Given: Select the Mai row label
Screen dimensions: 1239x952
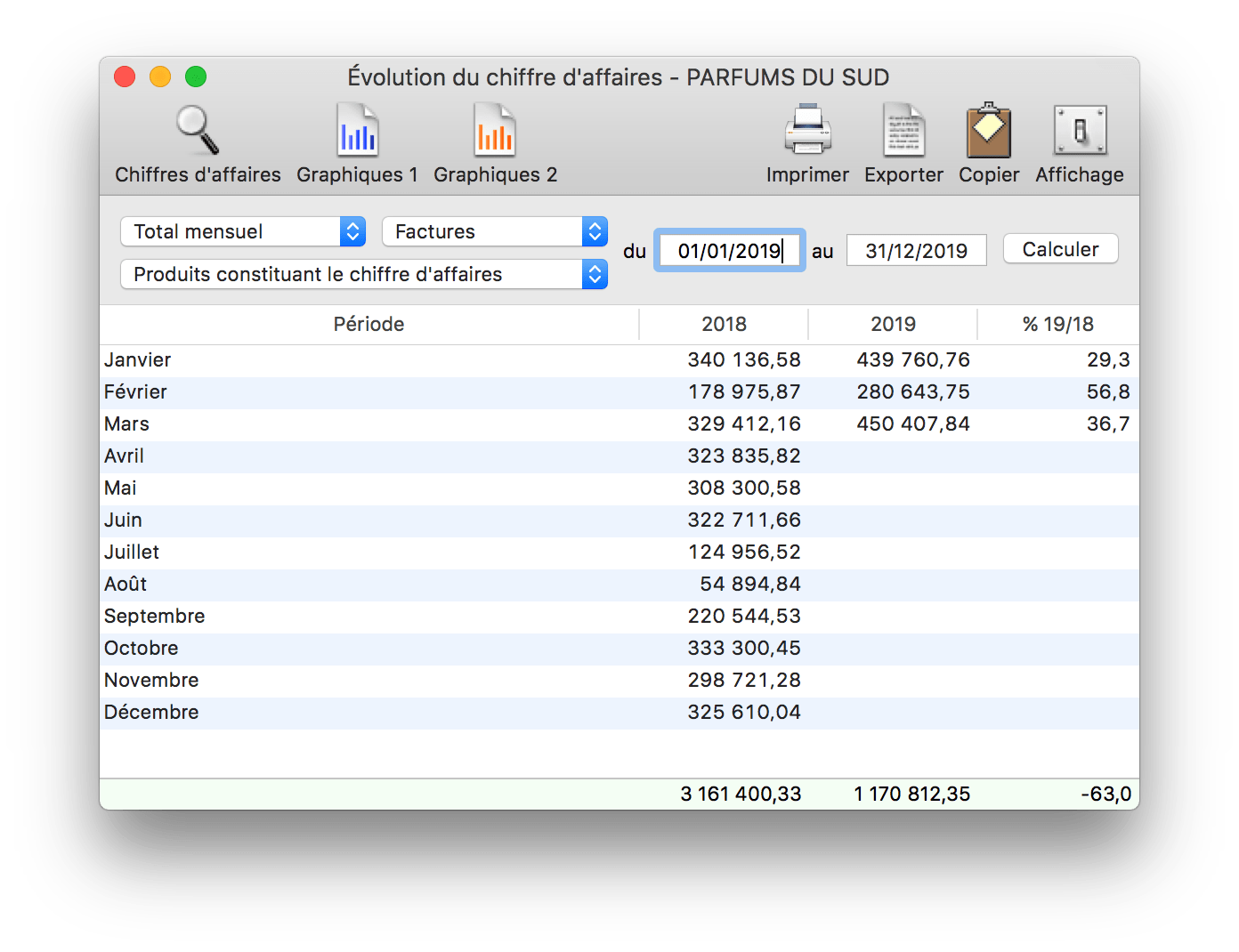Looking at the screenshot, I should pos(120,488).
